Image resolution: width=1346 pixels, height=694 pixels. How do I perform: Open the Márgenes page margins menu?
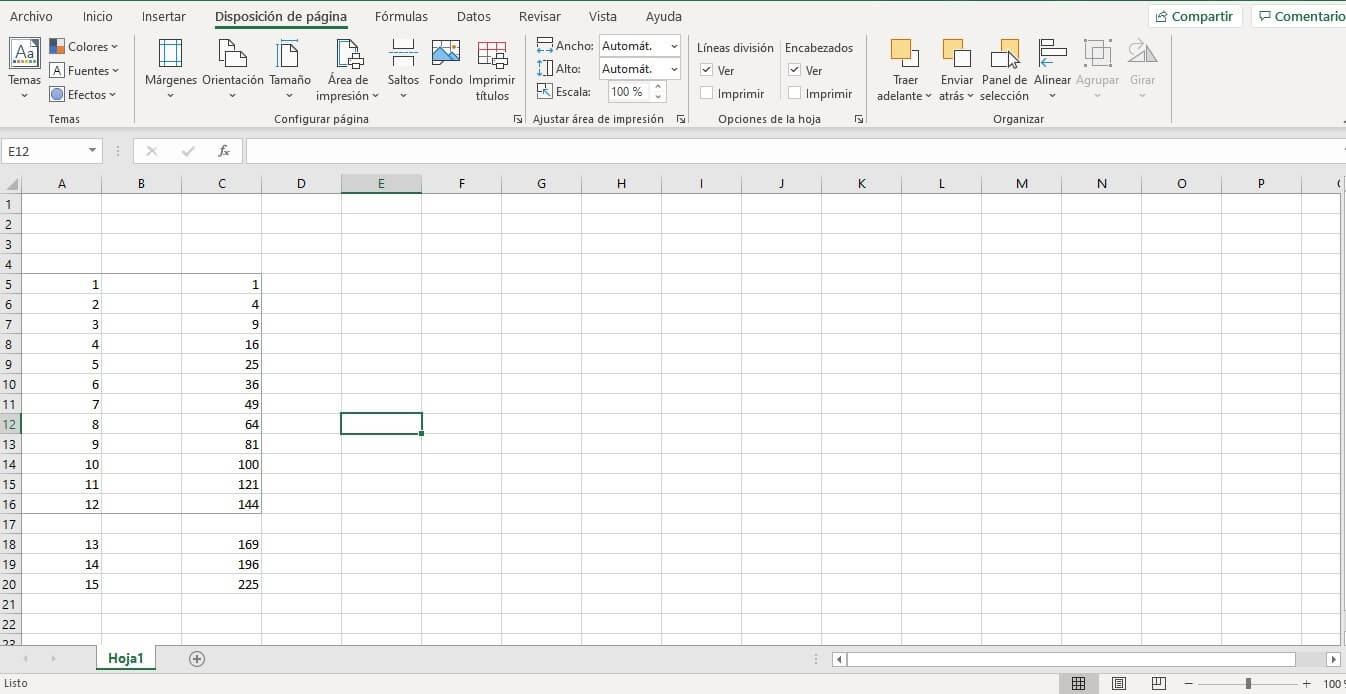pyautogui.click(x=171, y=69)
